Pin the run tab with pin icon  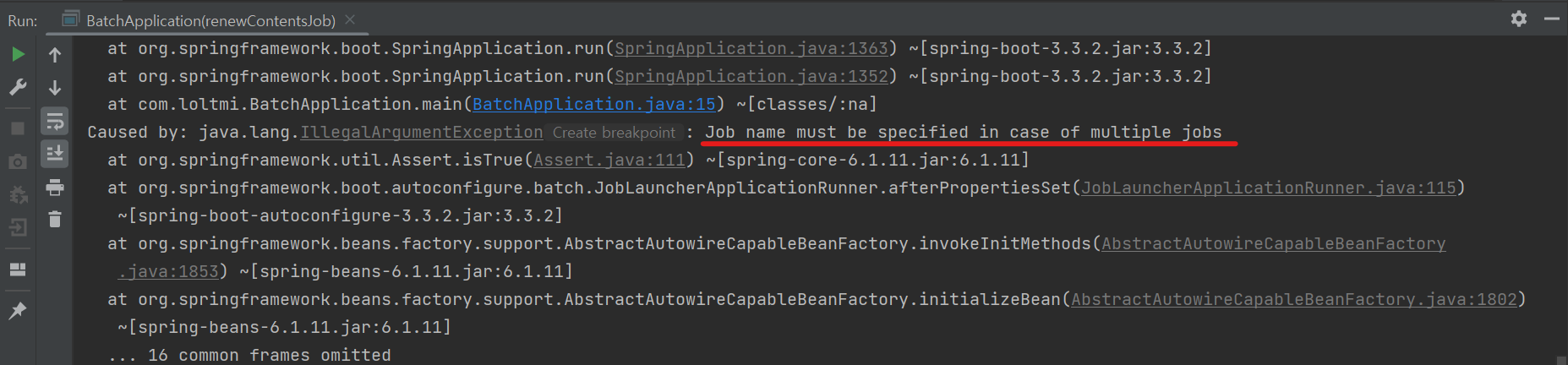pos(18,311)
